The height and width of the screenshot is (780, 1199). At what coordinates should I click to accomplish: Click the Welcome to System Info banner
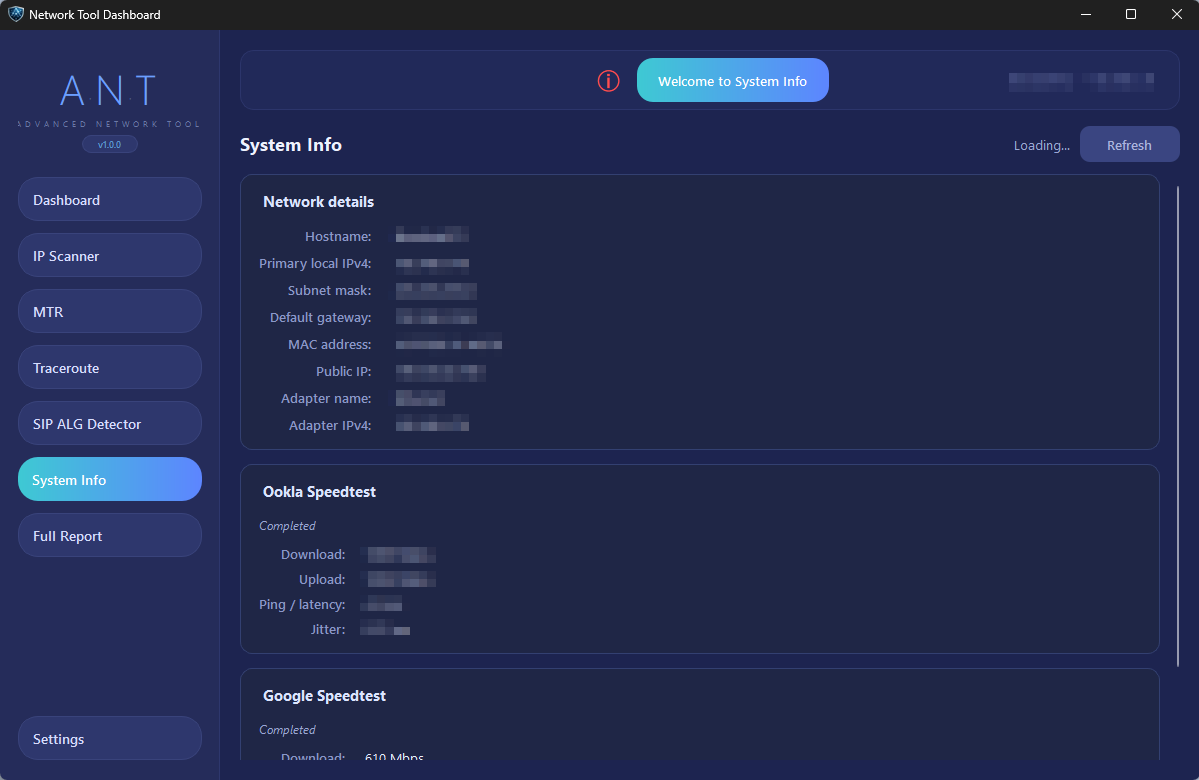(x=733, y=81)
